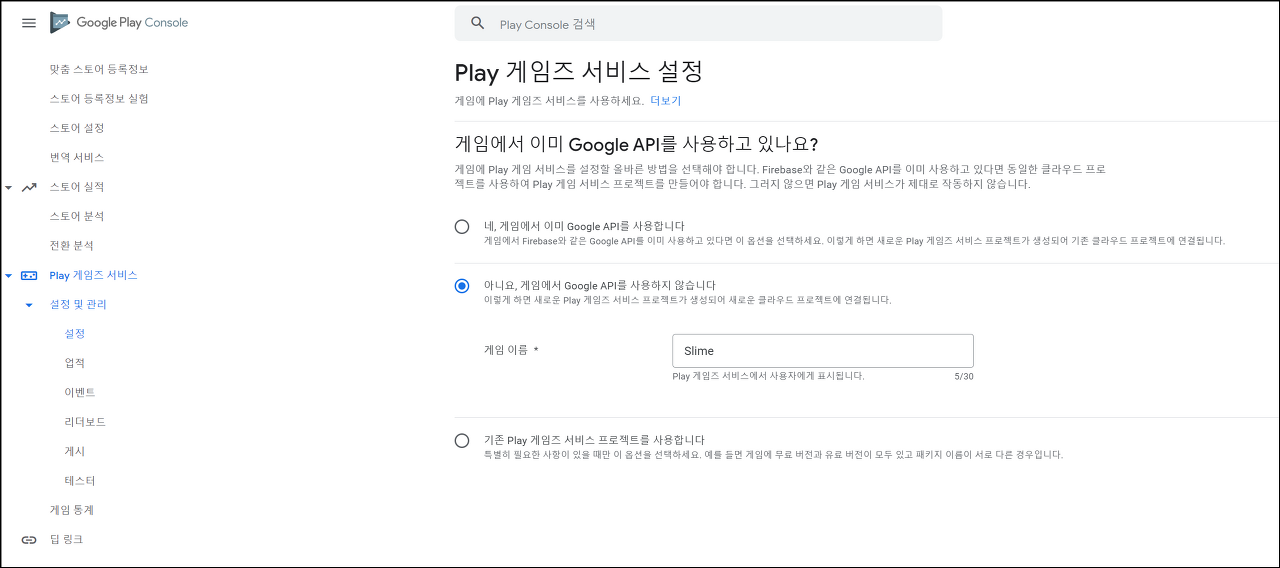Click the search magnifier icon
Screen dimensions: 1280x568
[x=478, y=23]
